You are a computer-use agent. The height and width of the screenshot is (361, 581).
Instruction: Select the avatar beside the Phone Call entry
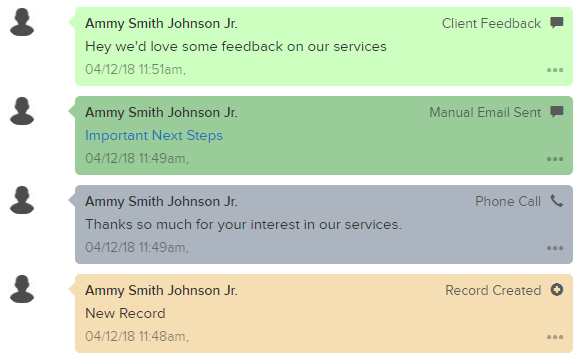[22, 200]
